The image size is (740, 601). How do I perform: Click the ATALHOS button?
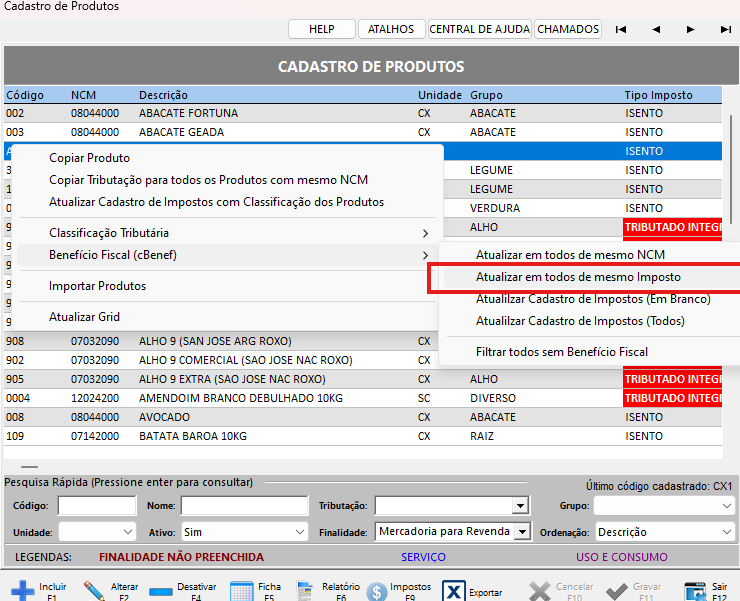pos(391,29)
